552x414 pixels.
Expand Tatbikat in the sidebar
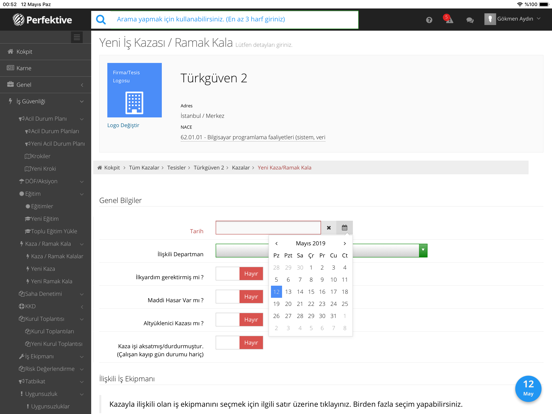click(51, 381)
